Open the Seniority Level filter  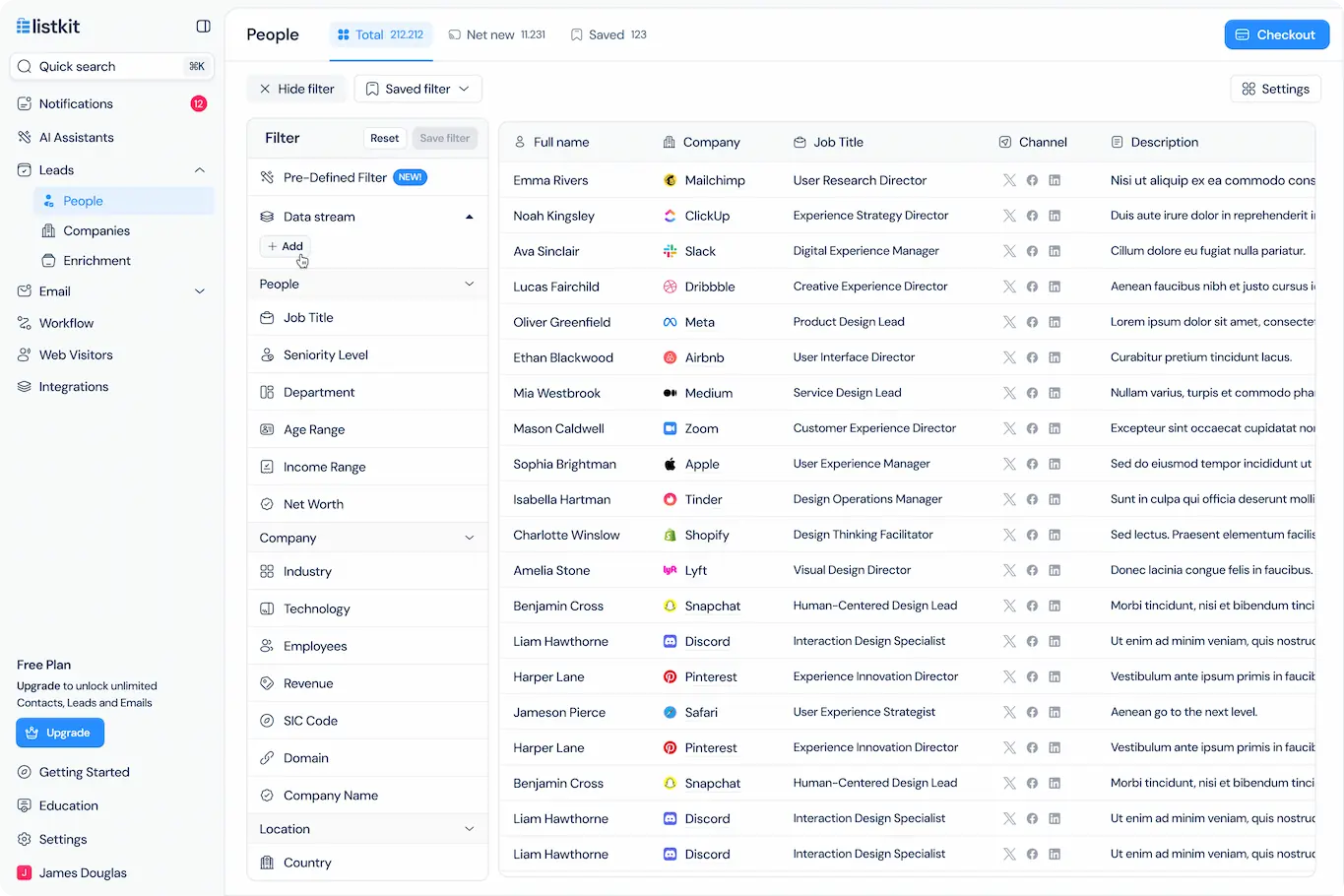tap(367, 355)
